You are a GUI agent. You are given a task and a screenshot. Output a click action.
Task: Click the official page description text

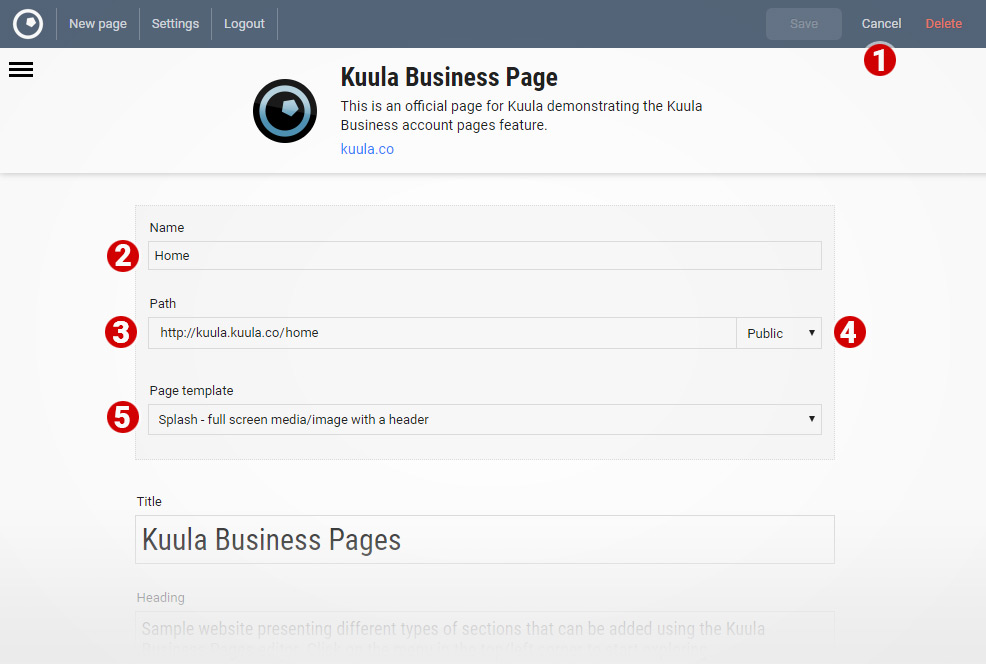click(521, 115)
